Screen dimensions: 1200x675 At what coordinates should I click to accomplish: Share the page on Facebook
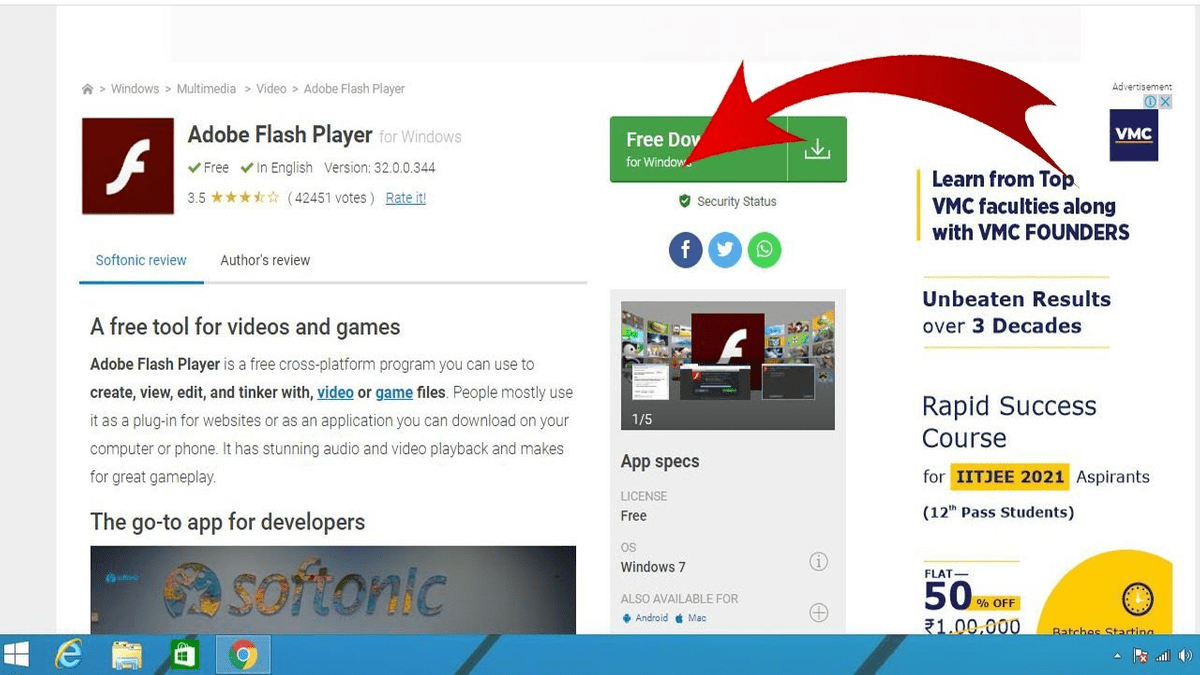point(685,249)
